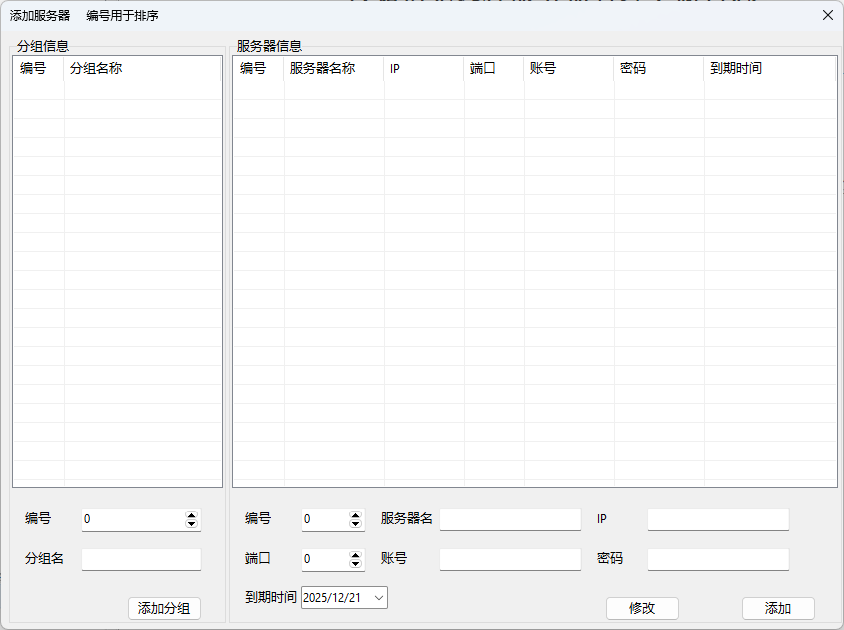This screenshot has height=630, width=844.
Task: Increase the server 编号 spinner value
Action: 355,515
